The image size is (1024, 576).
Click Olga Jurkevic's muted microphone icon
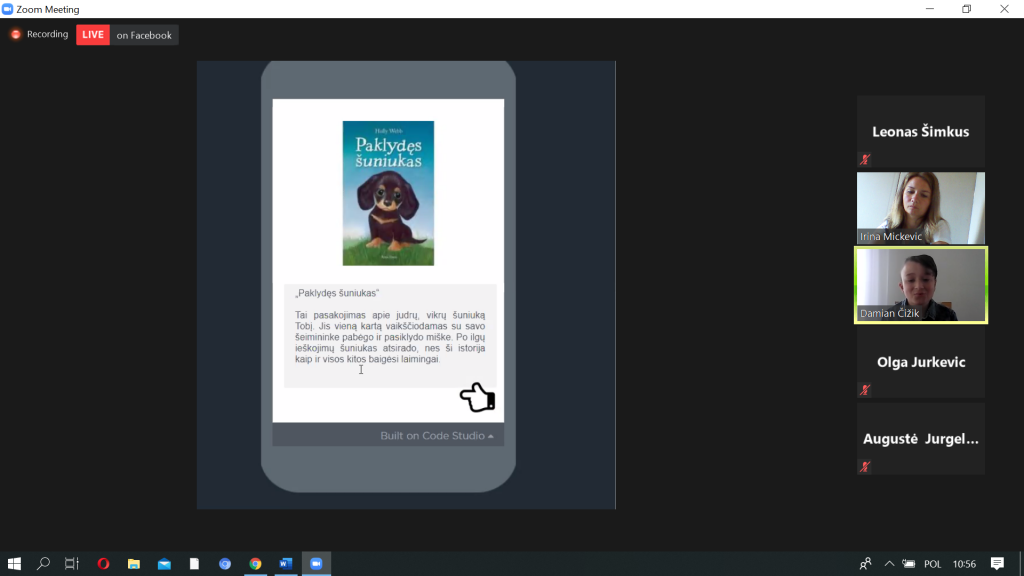(865, 390)
